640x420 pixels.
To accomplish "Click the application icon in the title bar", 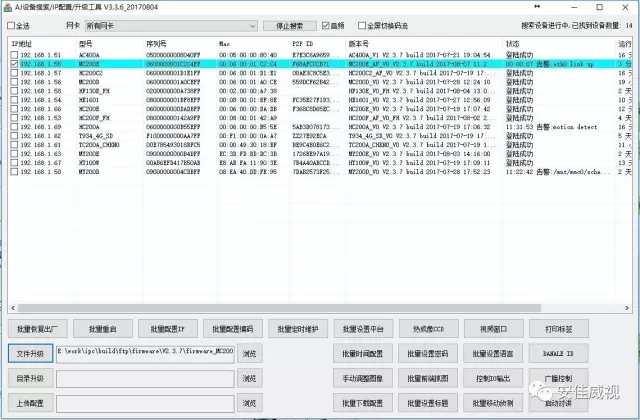I will [9, 7].
